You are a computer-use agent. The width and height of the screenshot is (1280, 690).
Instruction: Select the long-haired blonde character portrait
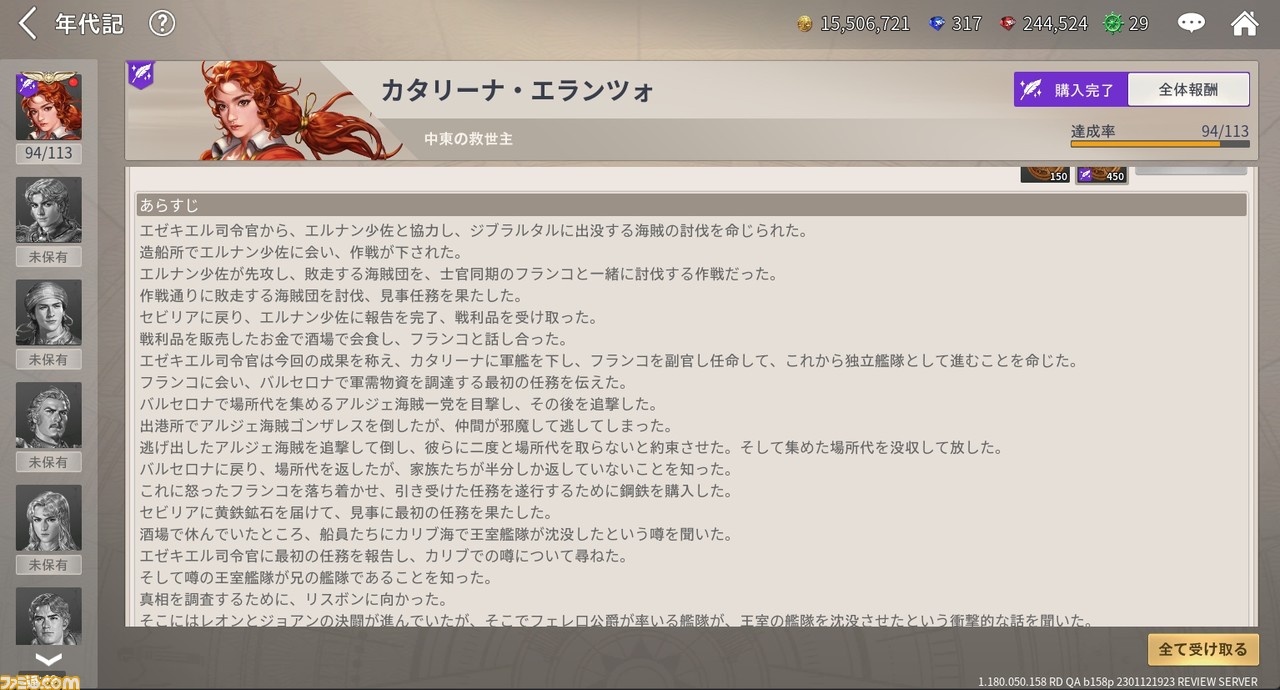tap(48, 518)
